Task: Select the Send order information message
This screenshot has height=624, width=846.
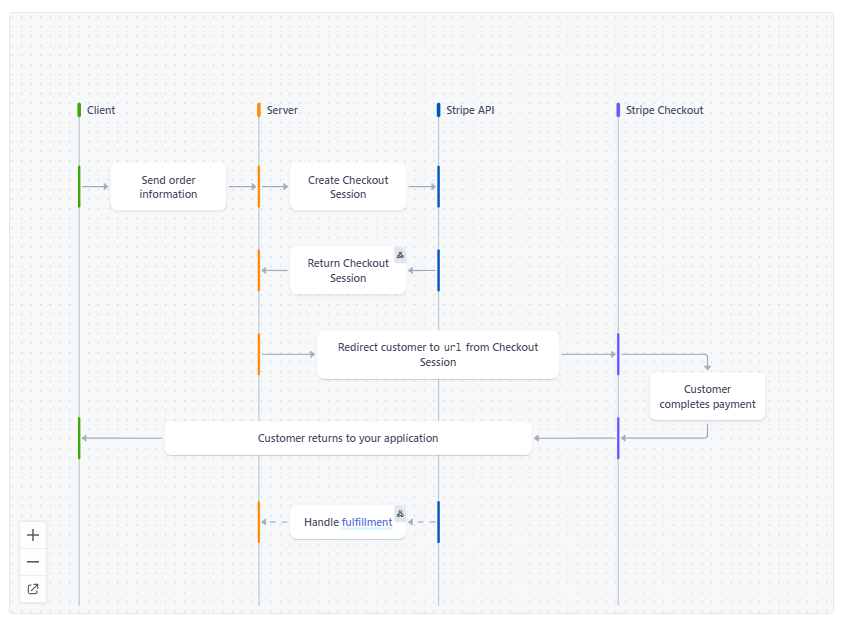Action: (x=167, y=186)
